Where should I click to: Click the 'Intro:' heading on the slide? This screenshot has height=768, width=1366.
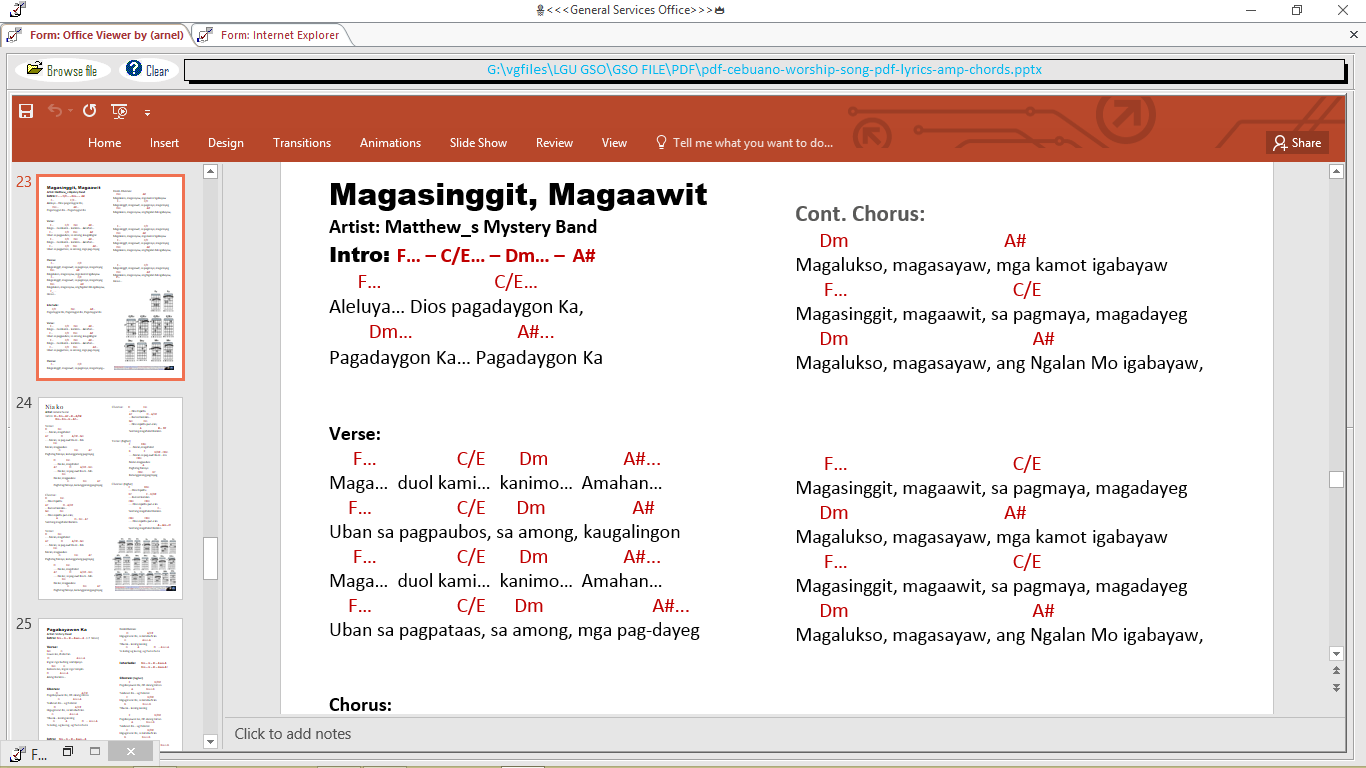pyautogui.click(x=359, y=254)
